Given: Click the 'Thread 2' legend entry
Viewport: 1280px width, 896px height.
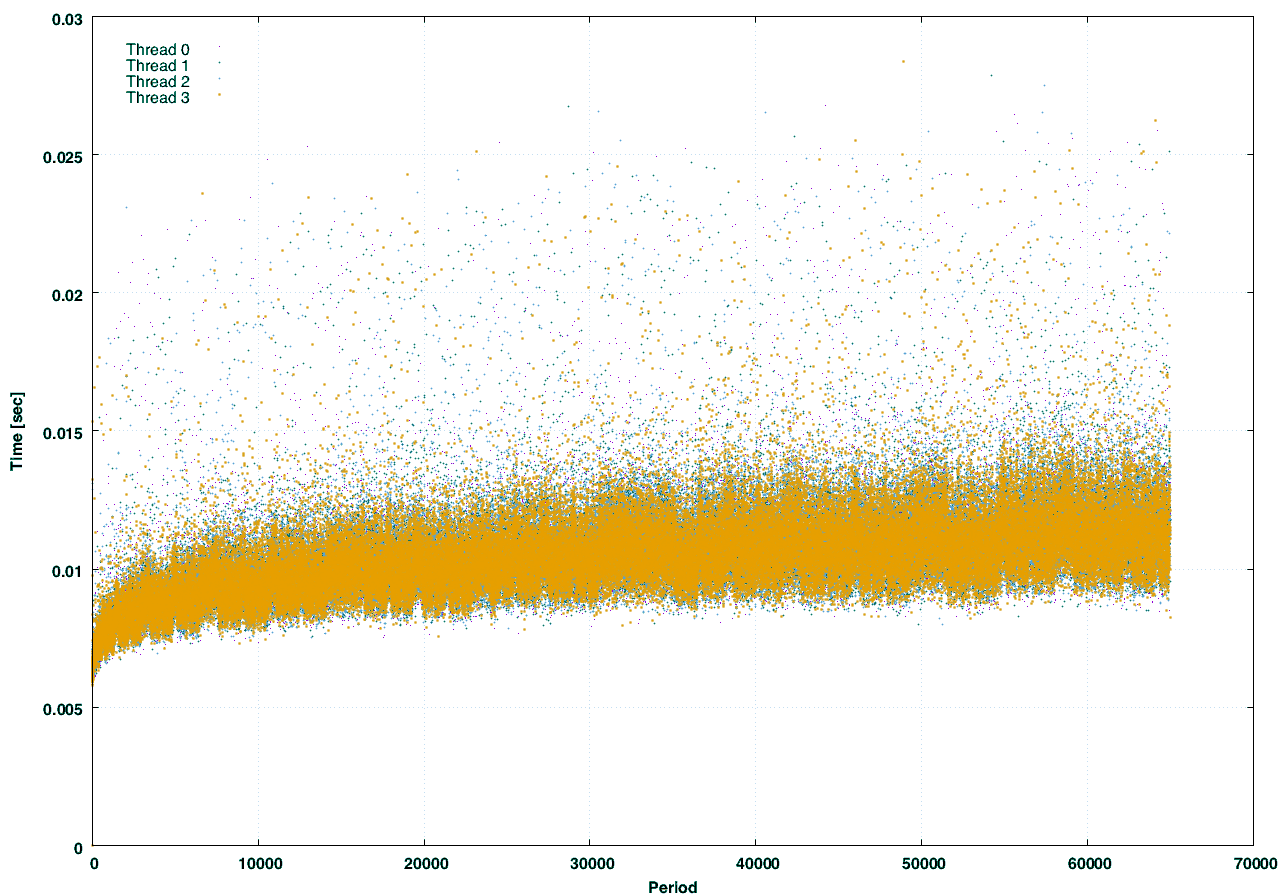Looking at the screenshot, I should 158,81.
